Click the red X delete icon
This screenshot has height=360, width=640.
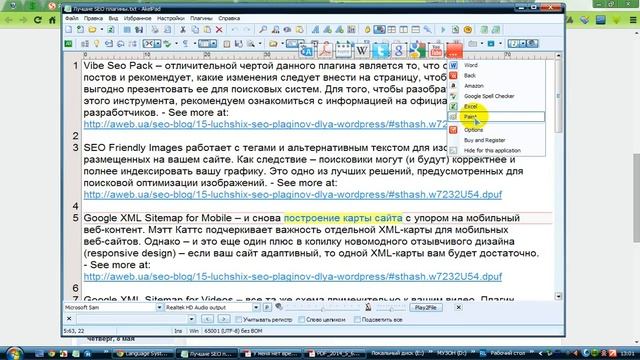pyautogui.click(x=219, y=30)
